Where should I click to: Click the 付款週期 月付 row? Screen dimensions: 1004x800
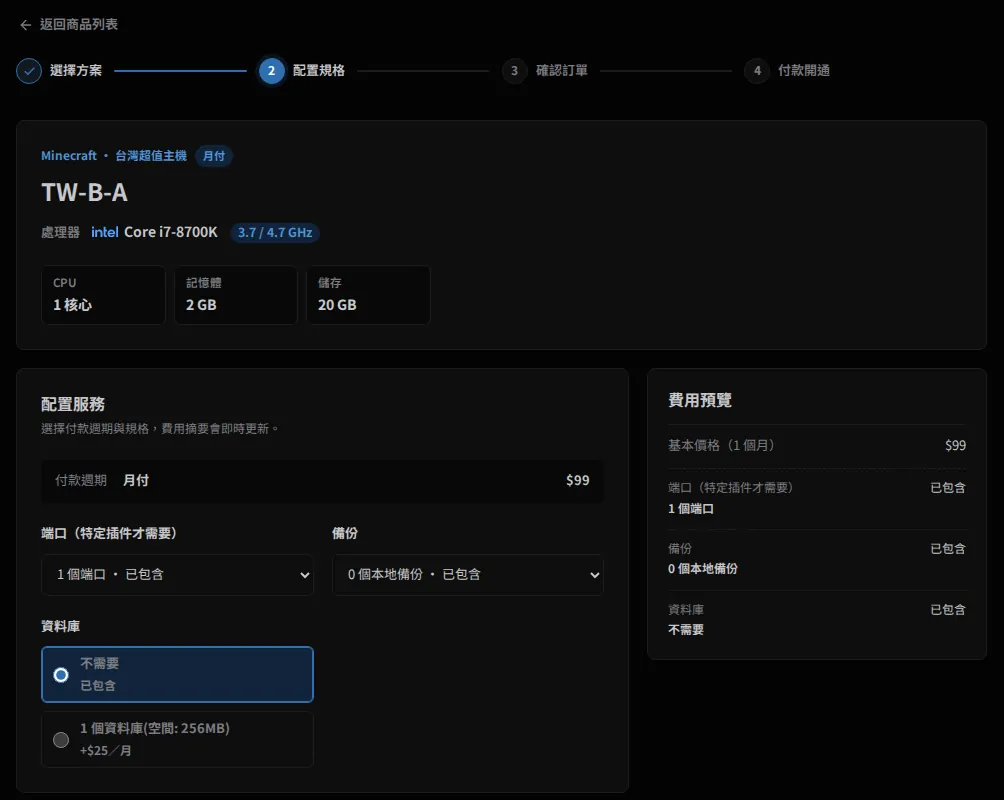(x=322, y=480)
